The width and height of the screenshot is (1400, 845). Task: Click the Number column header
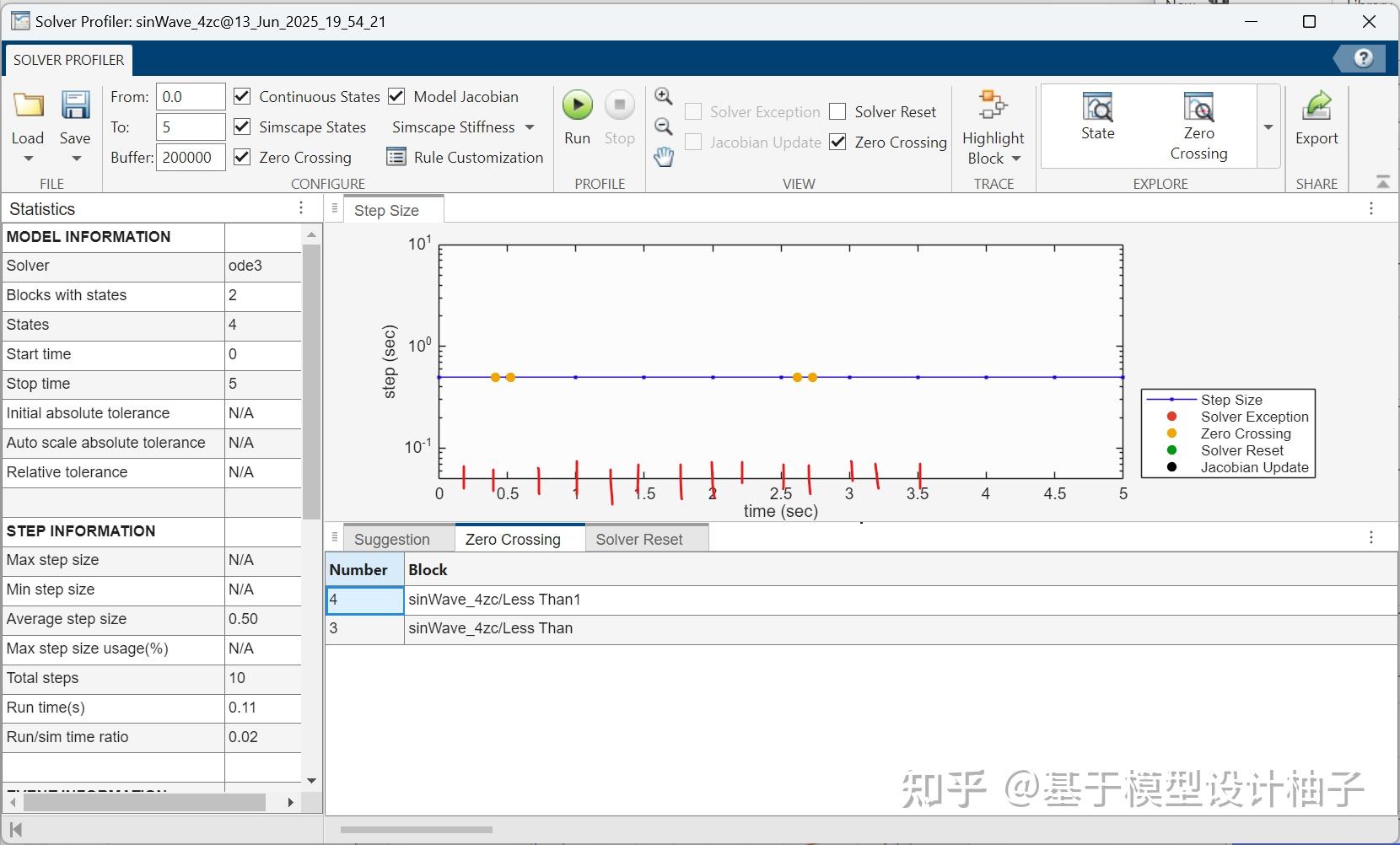tap(365, 569)
